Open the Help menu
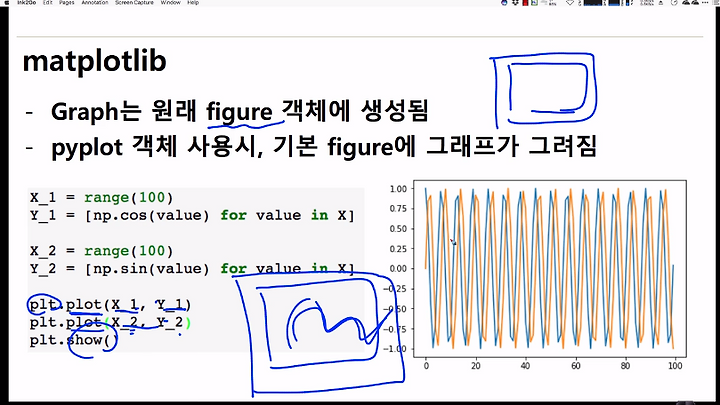This screenshot has width=720, height=405. pos(193,2)
